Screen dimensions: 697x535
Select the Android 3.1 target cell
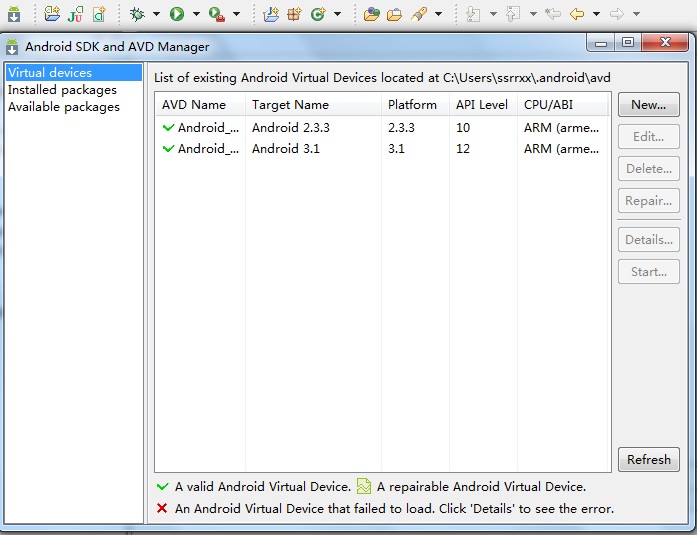click(x=286, y=149)
